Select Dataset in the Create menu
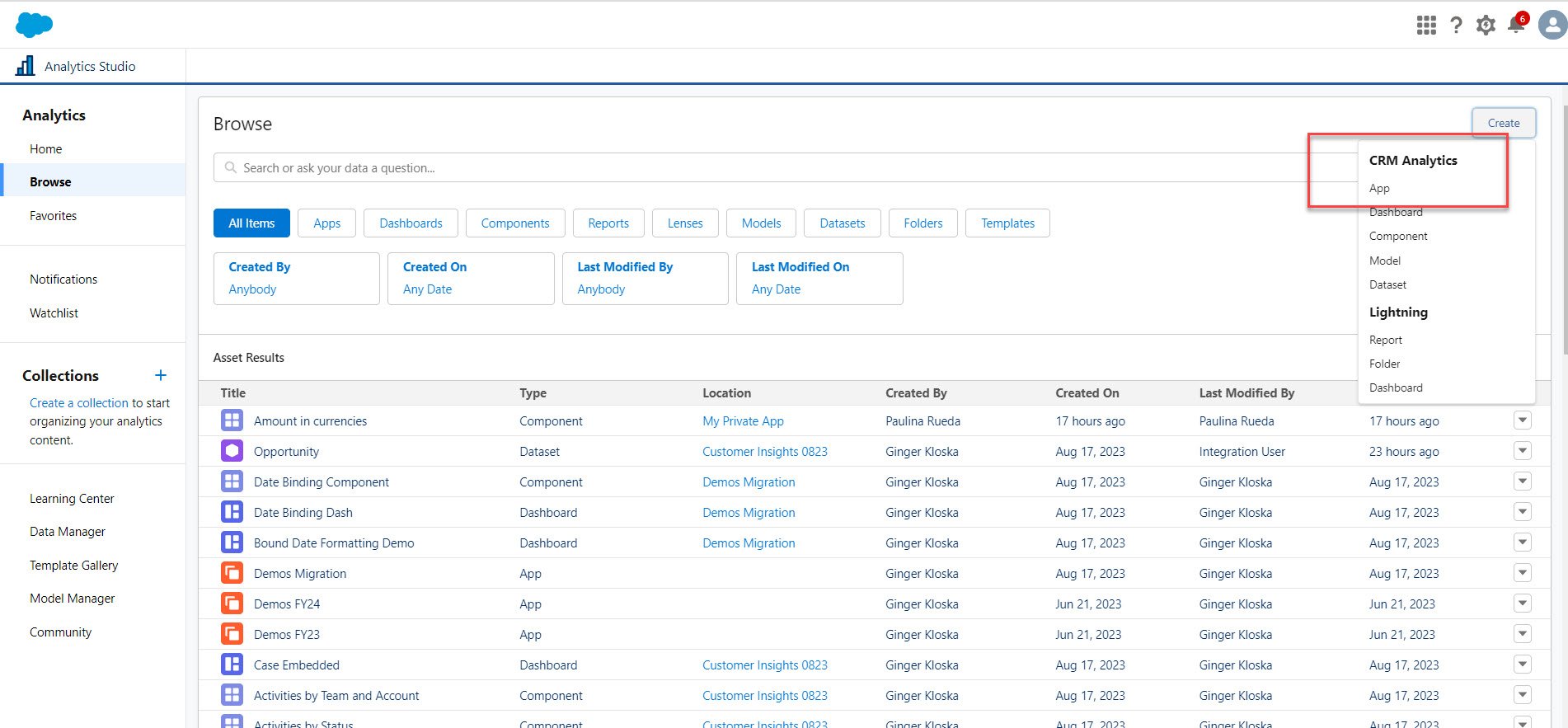Screen dimensions: 1568x728 click(x=1387, y=284)
